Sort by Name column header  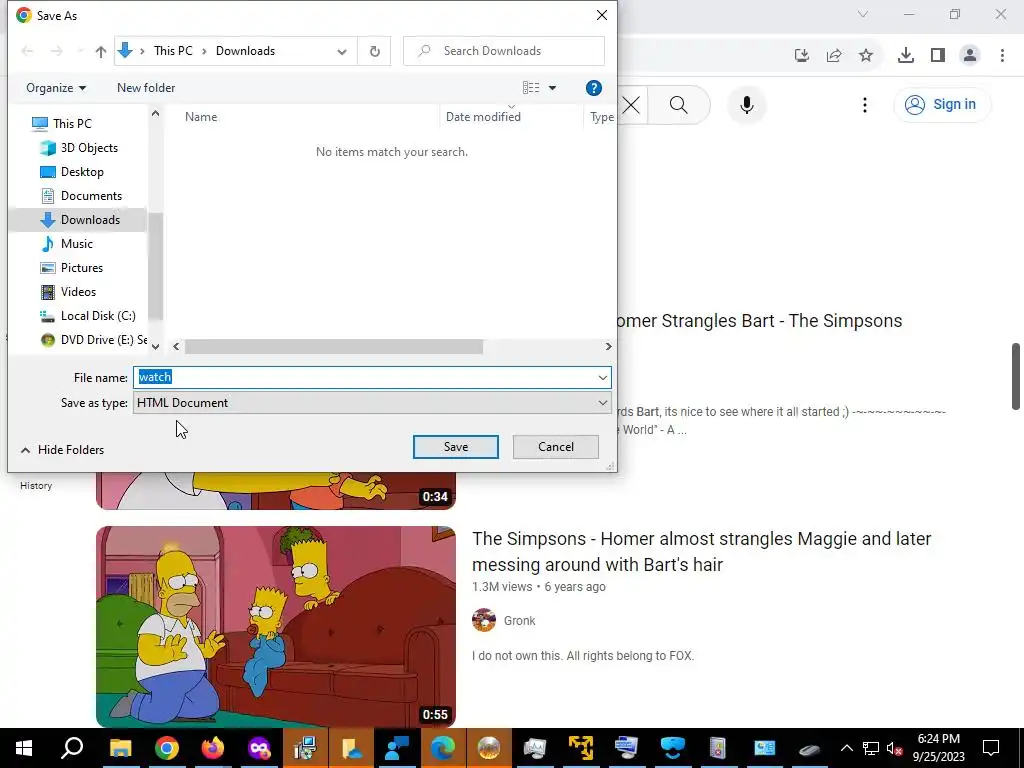pos(200,117)
